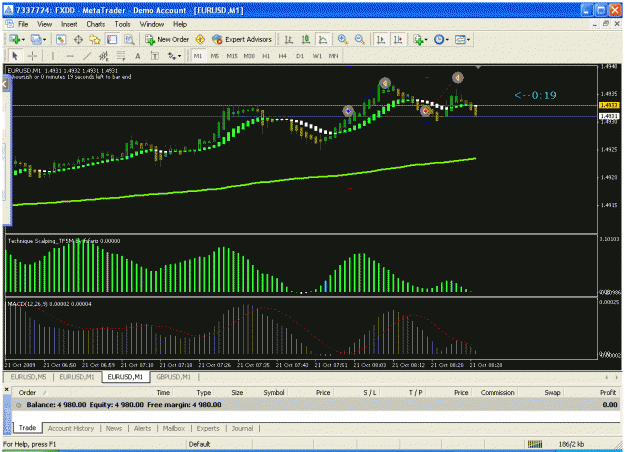Open the Indicators list icon
This screenshot has width=625, height=452.
coord(418,39)
